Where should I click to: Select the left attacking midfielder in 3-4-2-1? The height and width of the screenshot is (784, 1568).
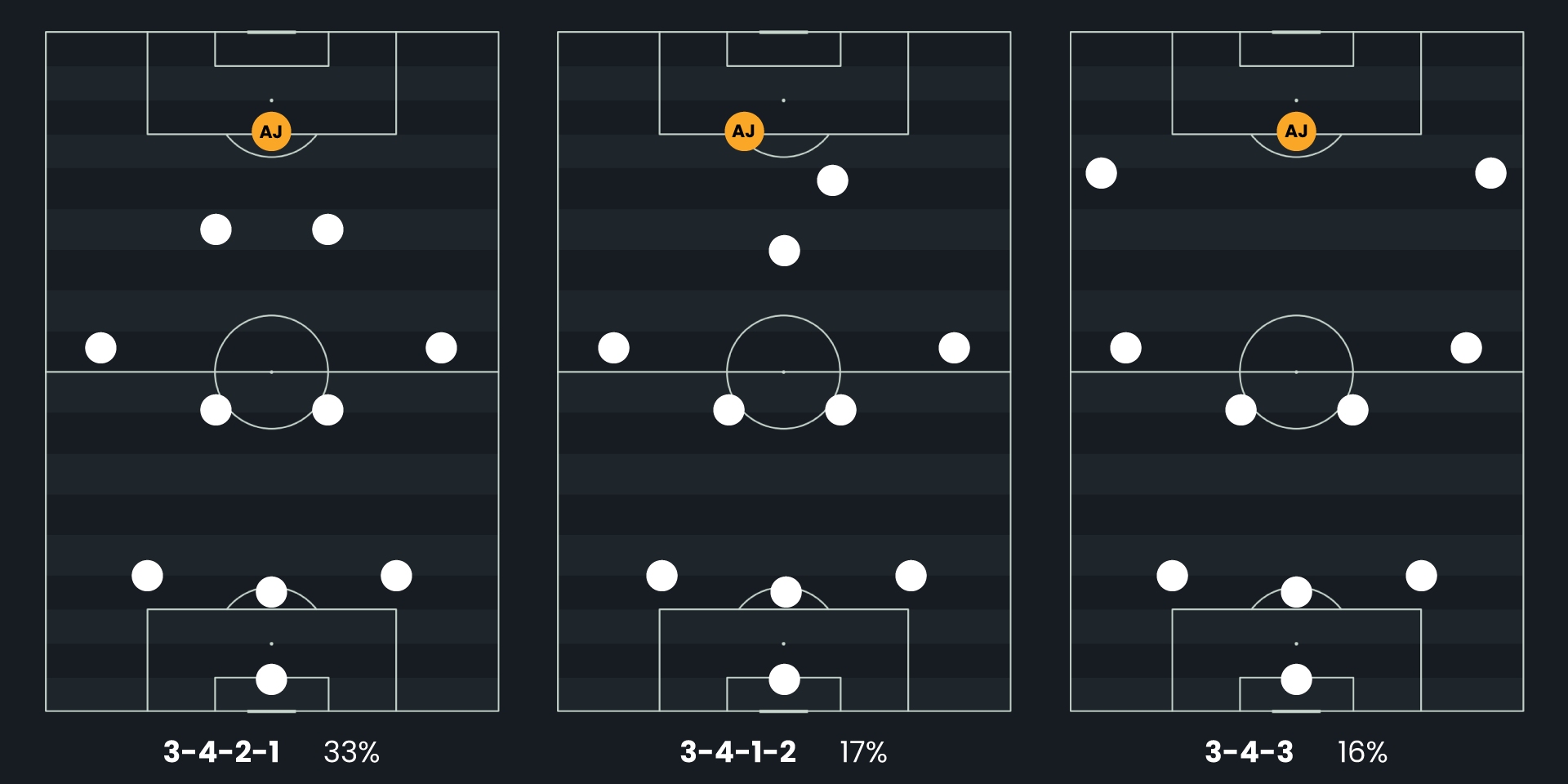pyautogui.click(x=216, y=229)
